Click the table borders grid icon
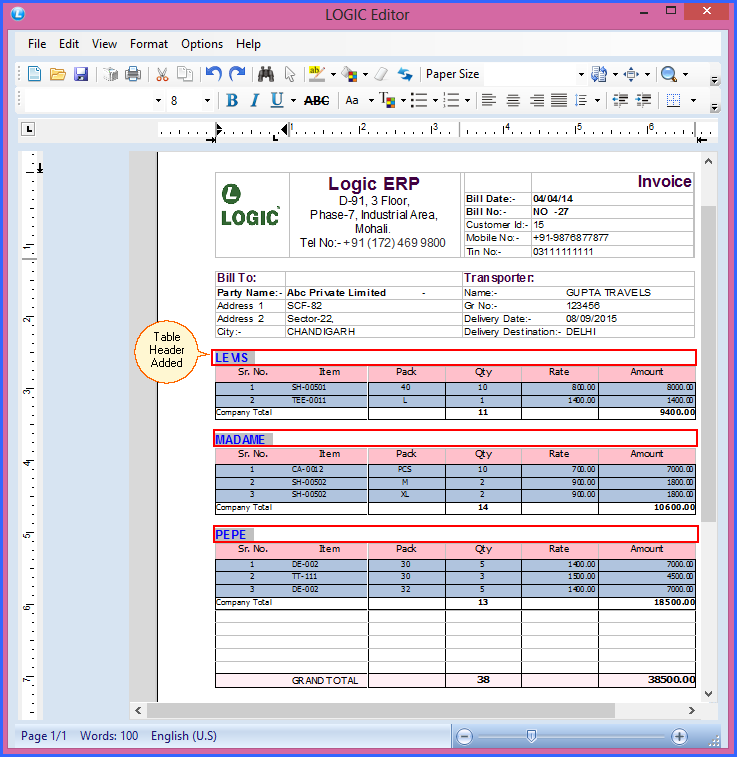737x757 pixels. [673, 100]
